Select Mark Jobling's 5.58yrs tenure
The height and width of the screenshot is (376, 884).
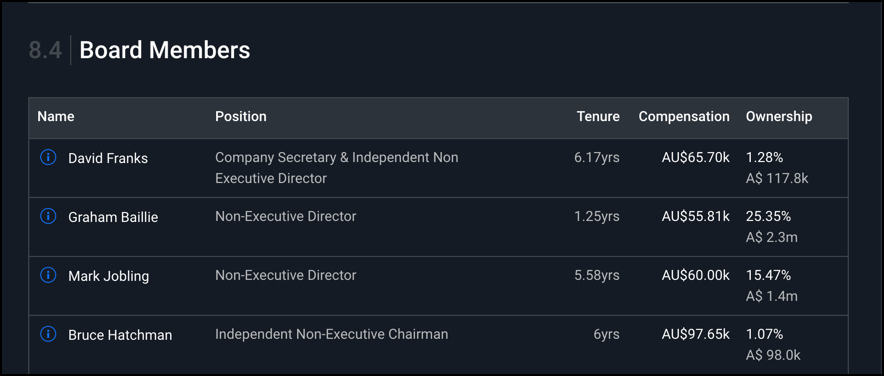pos(597,276)
